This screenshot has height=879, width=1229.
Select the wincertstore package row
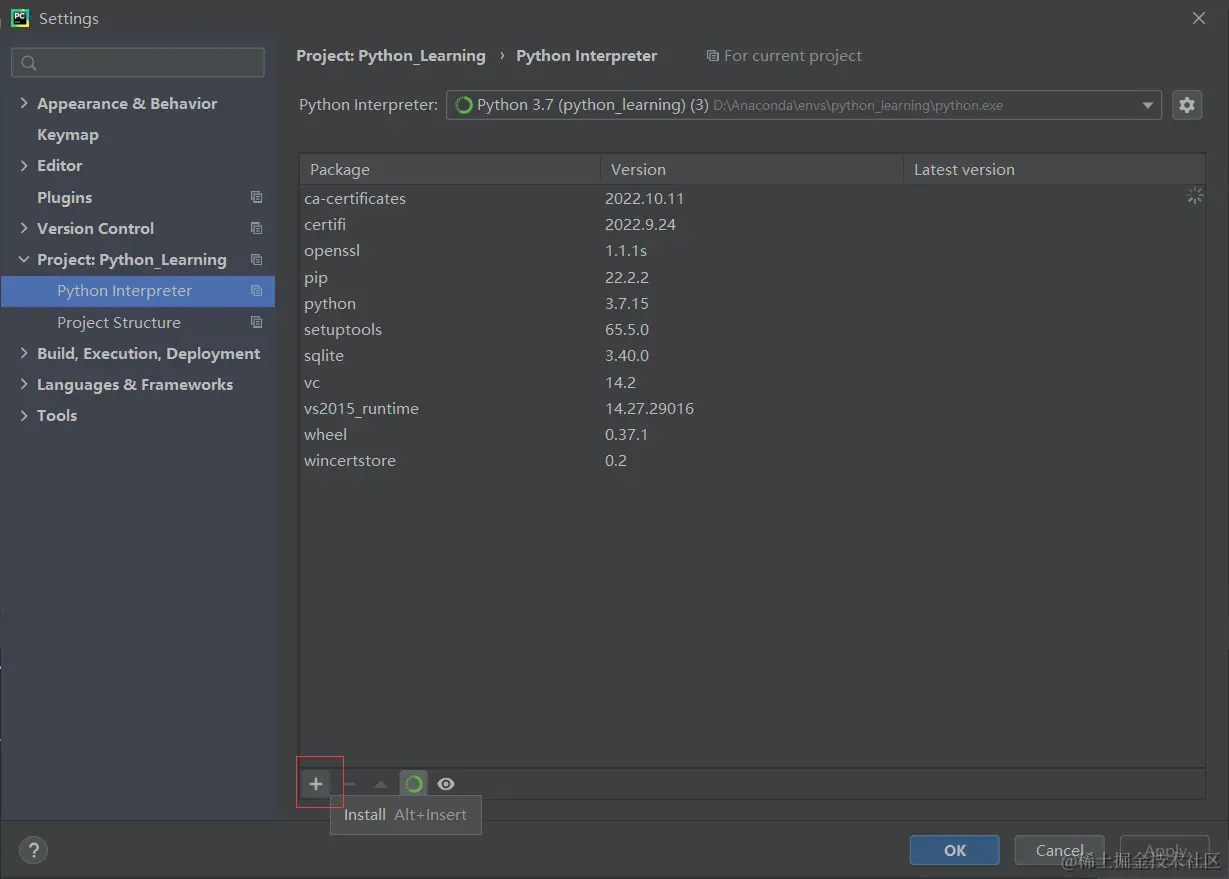(x=752, y=460)
